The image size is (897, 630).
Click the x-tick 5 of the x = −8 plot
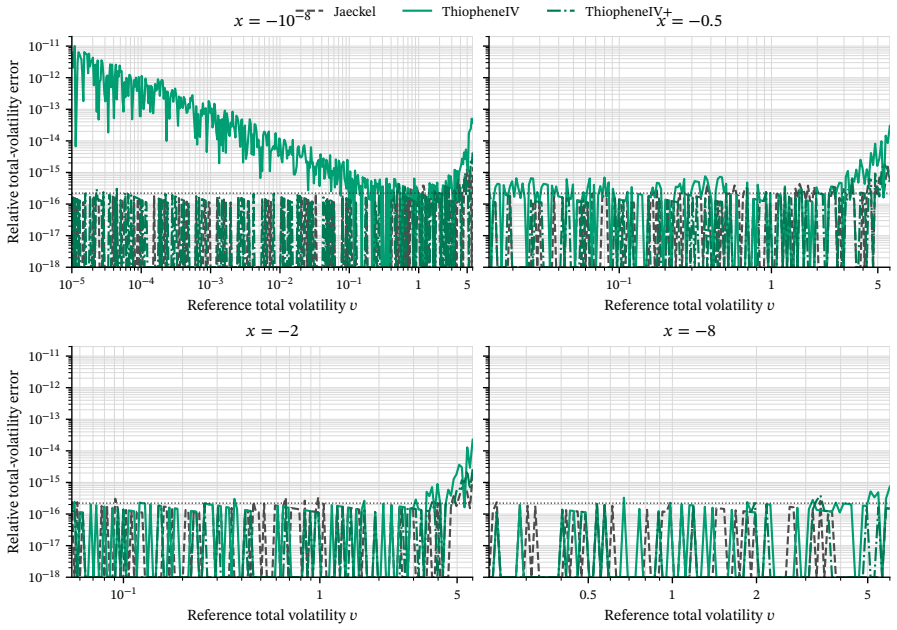(868, 595)
